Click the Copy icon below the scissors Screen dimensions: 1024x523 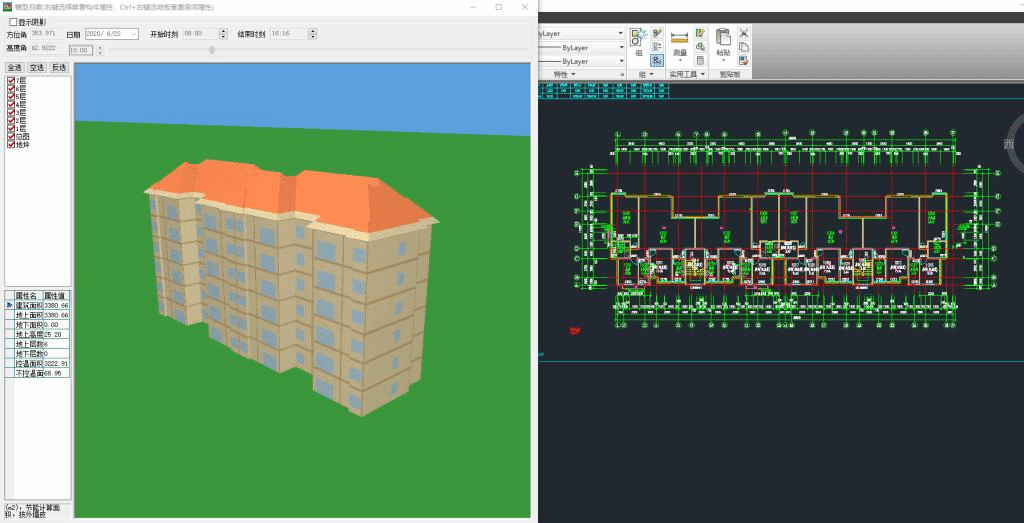point(743,46)
